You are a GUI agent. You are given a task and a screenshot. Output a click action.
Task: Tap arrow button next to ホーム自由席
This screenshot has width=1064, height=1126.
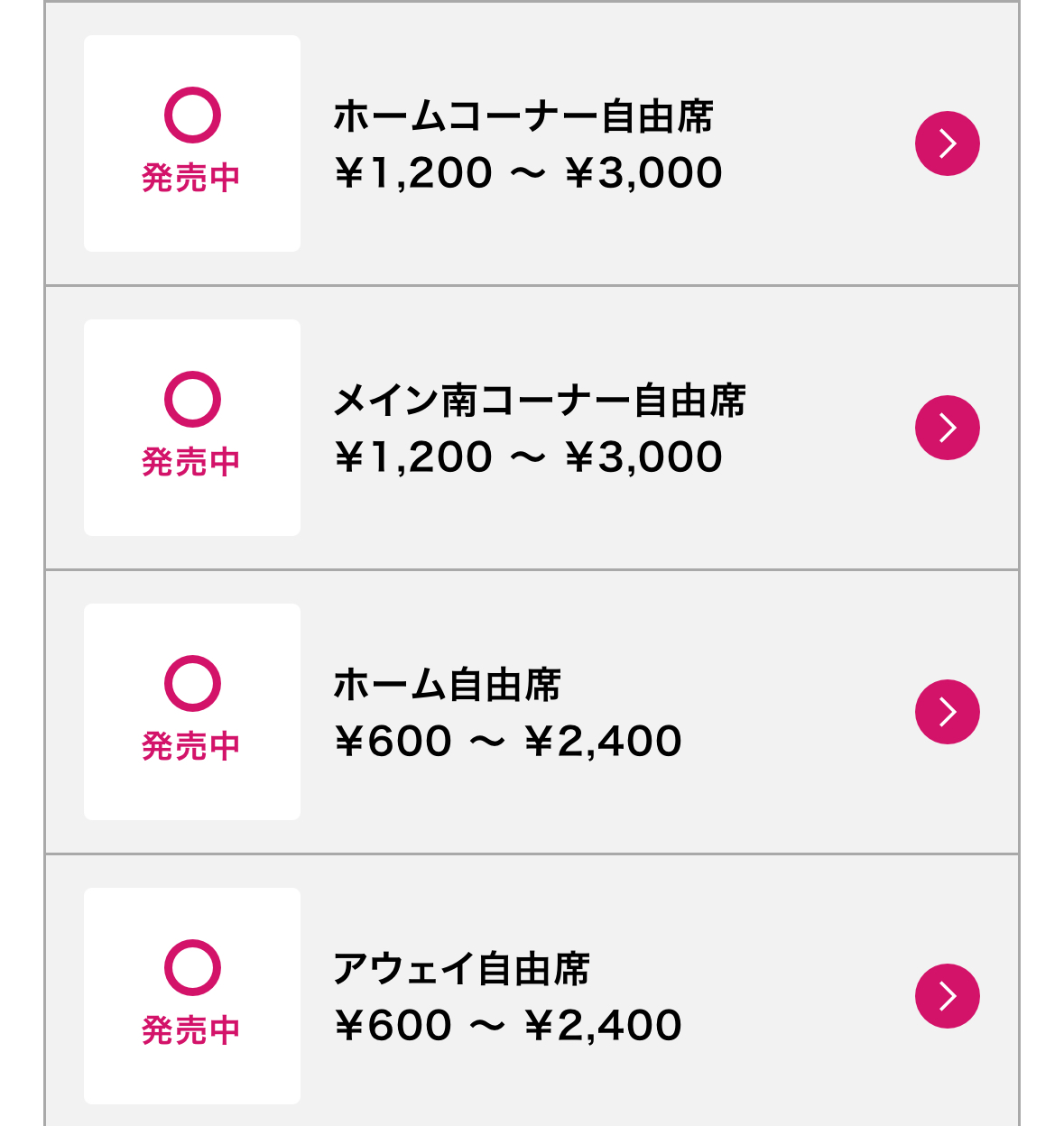(x=948, y=712)
